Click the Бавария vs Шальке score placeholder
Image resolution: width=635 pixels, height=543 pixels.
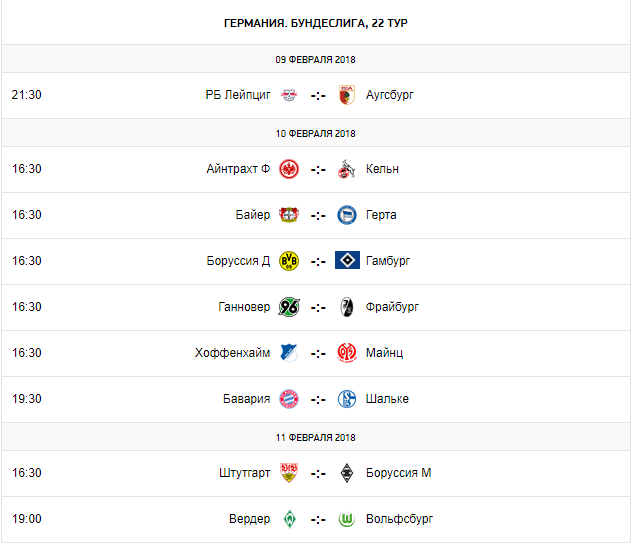pyautogui.click(x=318, y=399)
